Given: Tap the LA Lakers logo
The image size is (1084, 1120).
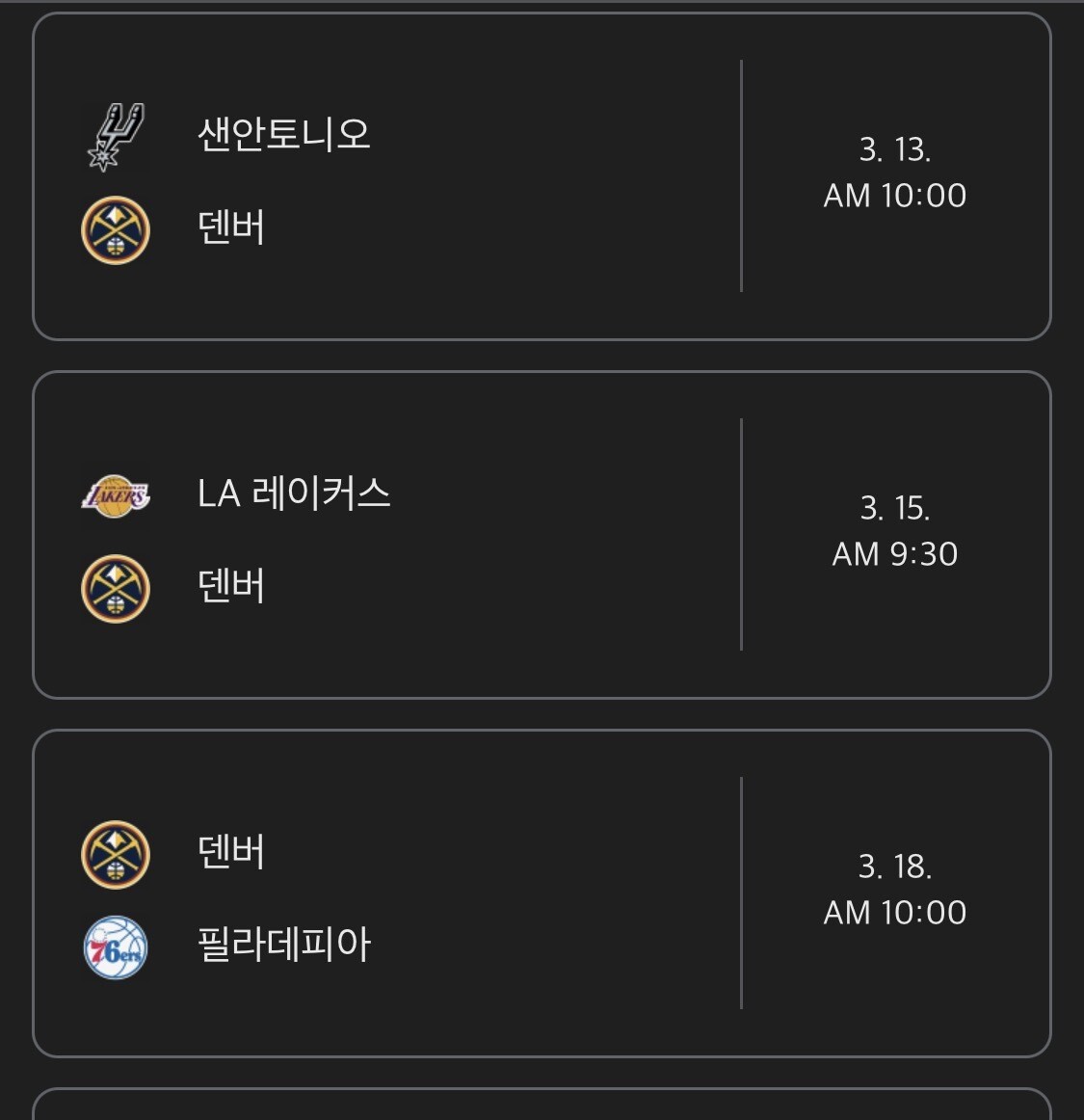Looking at the screenshot, I should pos(116,495).
